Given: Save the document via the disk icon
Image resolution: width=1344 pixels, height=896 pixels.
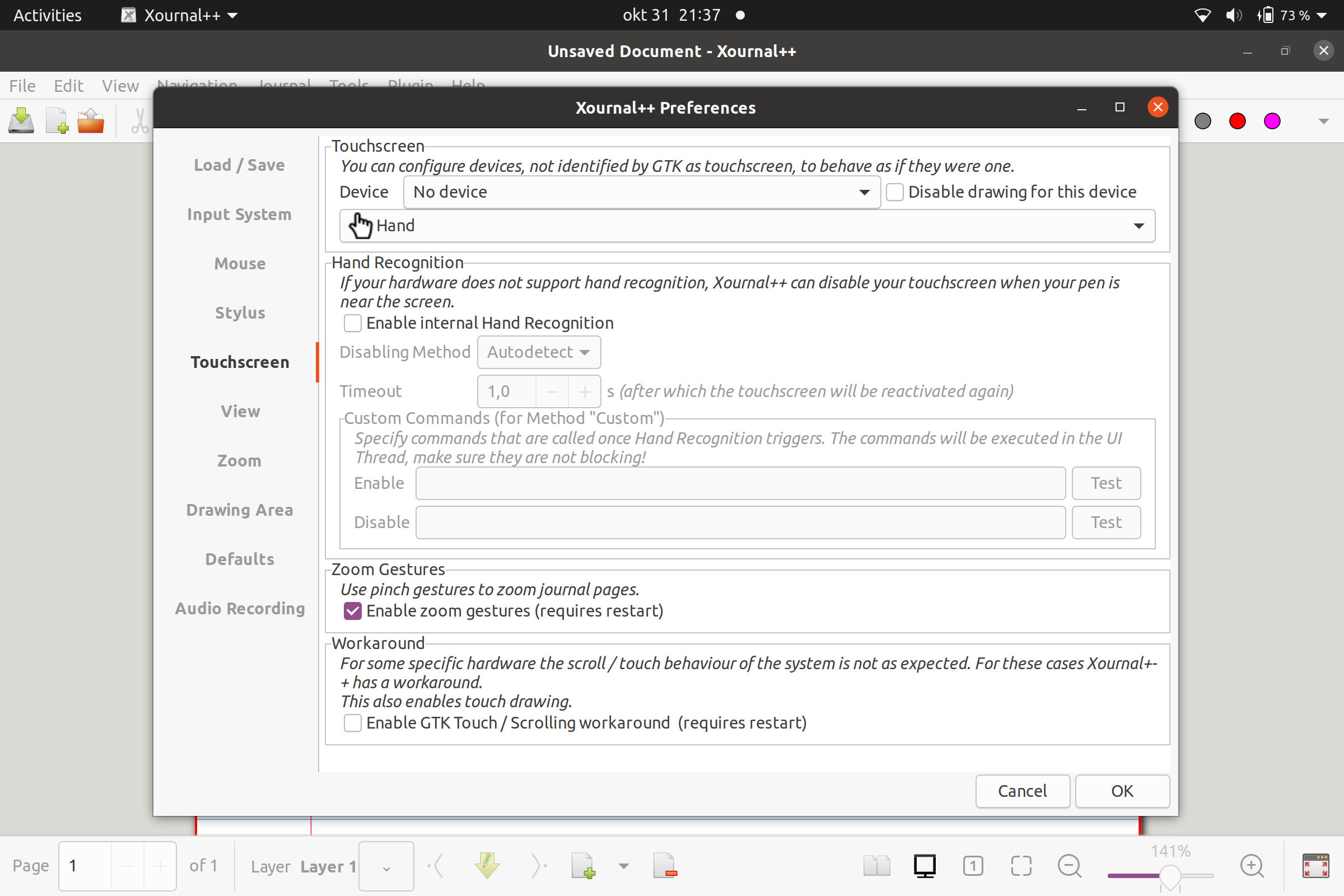Looking at the screenshot, I should [x=21, y=120].
